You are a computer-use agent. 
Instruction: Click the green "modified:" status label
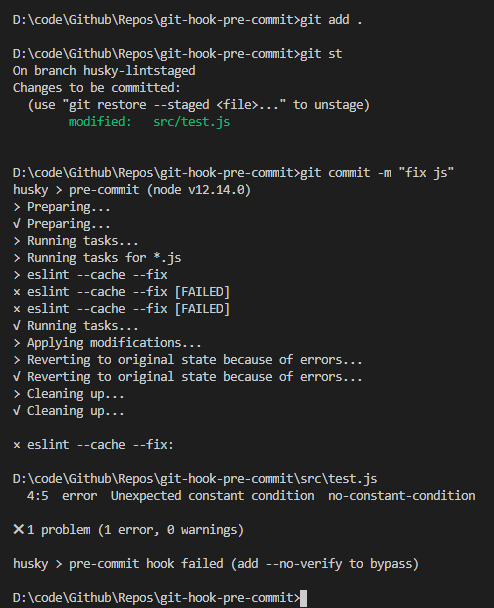pyautogui.click(x=100, y=122)
